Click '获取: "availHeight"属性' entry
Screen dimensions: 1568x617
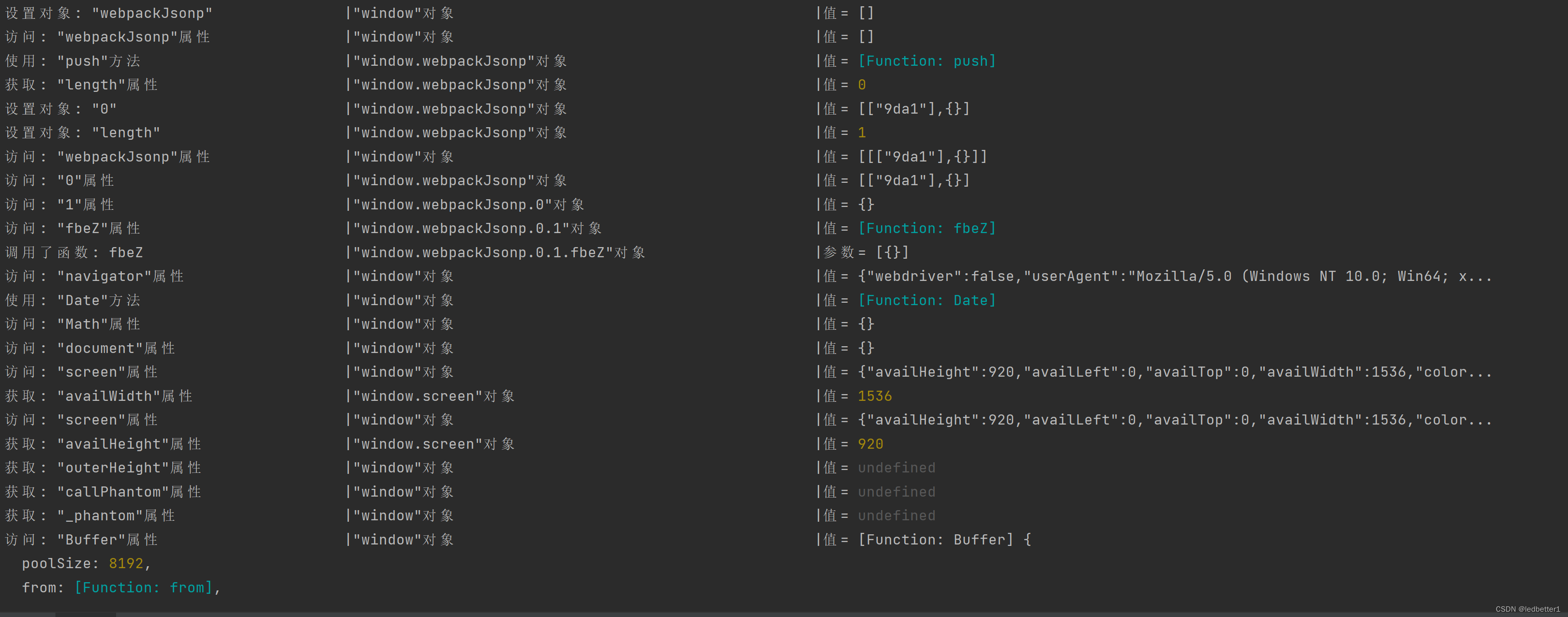pyautogui.click(x=104, y=444)
